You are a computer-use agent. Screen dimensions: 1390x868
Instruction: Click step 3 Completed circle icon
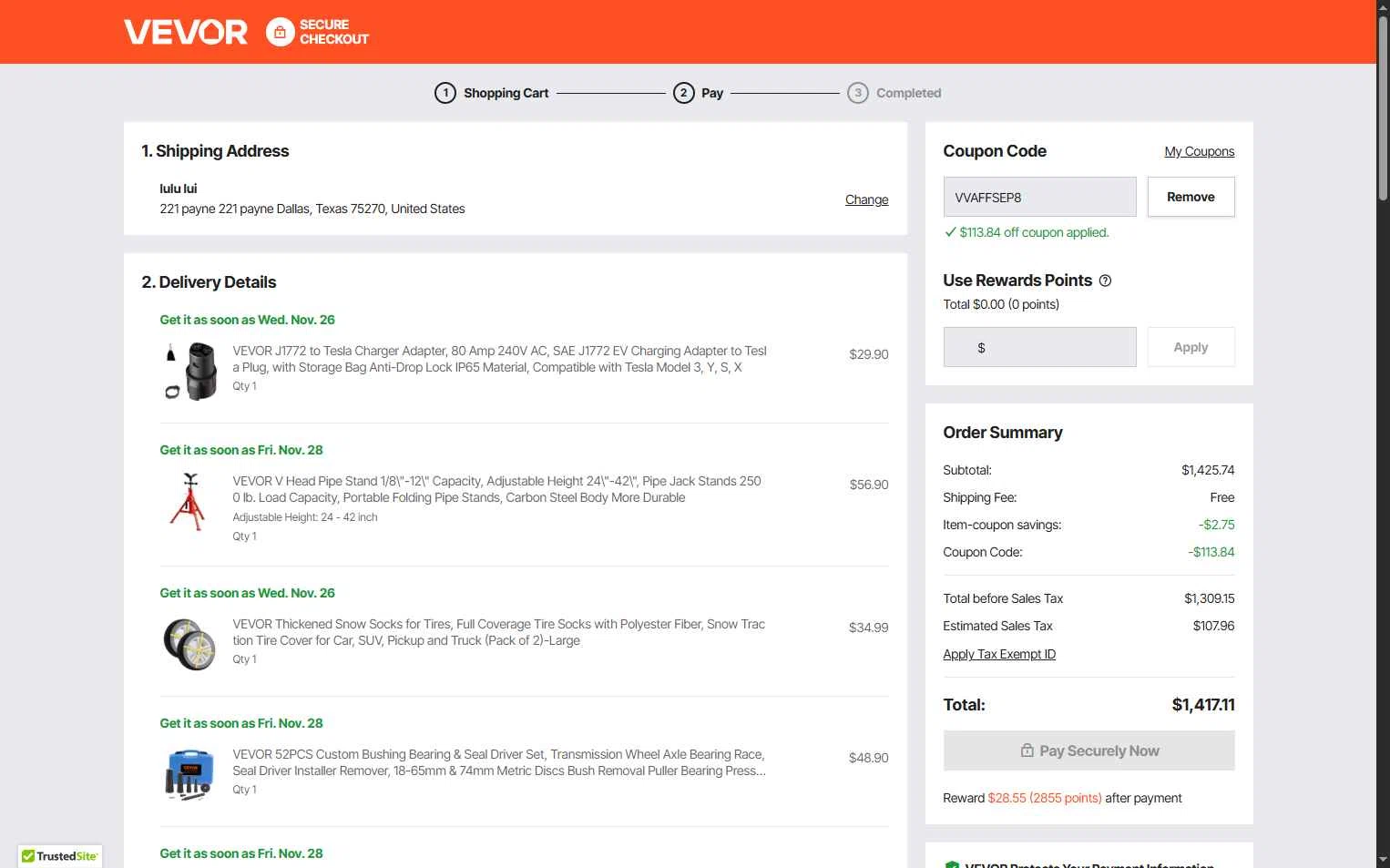click(858, 93)
